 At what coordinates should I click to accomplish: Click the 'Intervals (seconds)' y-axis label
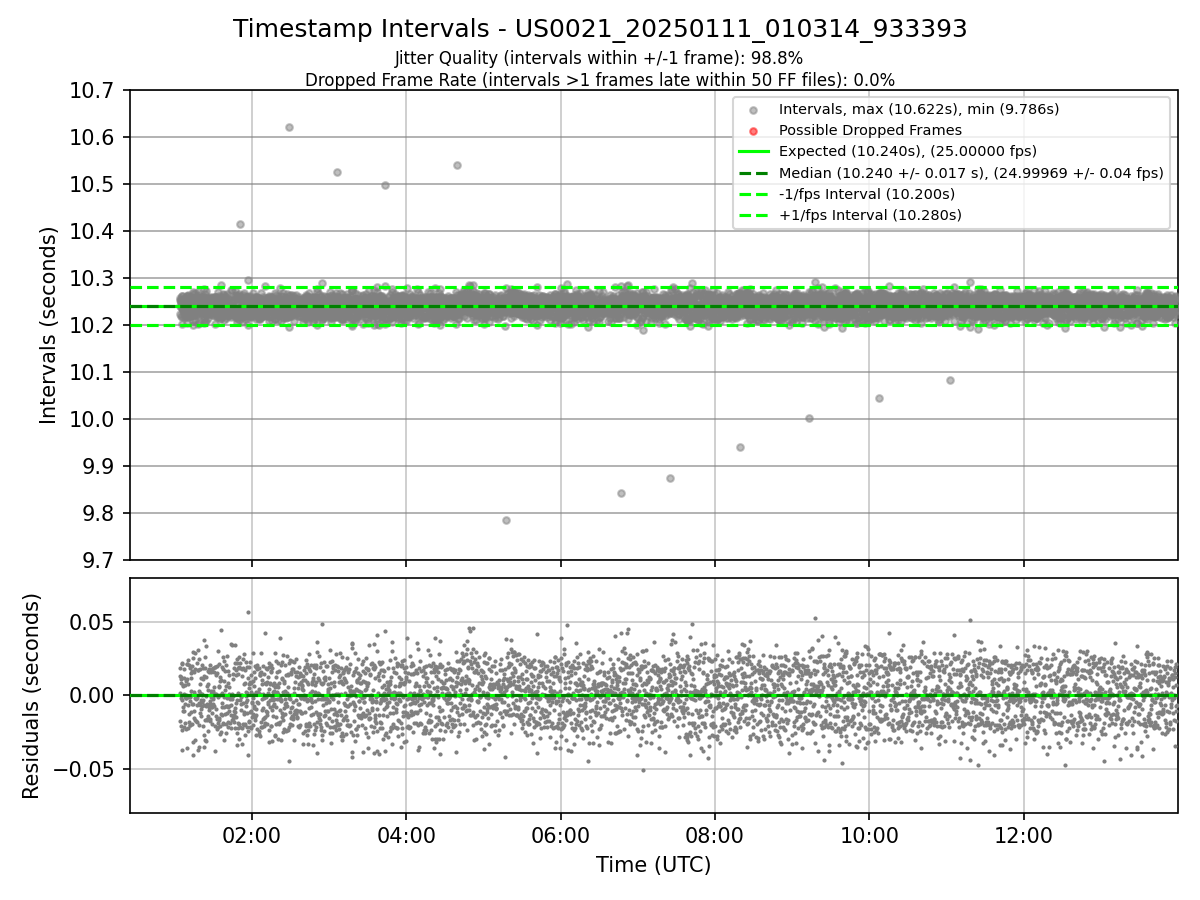(x=49, y=325)
